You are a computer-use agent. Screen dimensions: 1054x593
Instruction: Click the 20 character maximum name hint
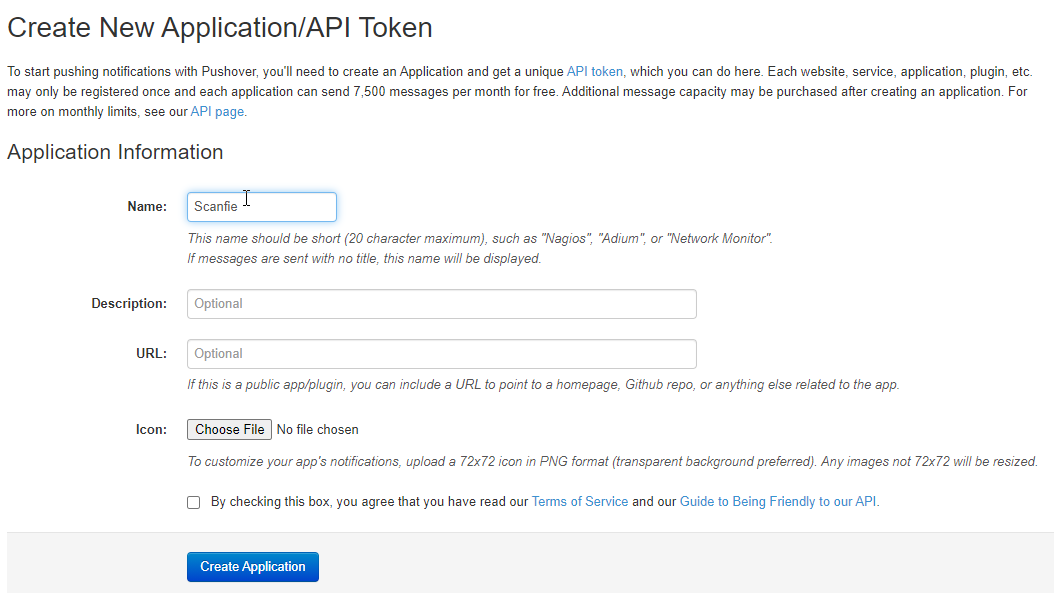point(480,239)
